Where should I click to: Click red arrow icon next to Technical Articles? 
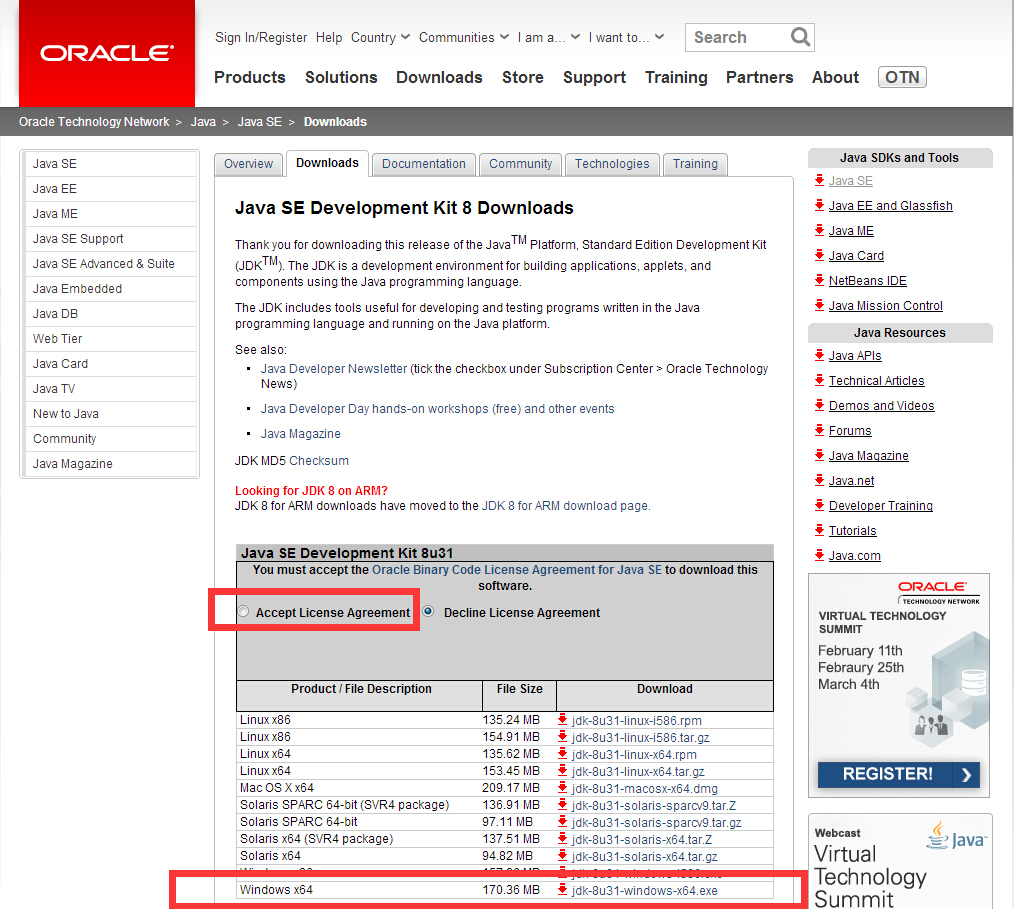click(819, 380)
